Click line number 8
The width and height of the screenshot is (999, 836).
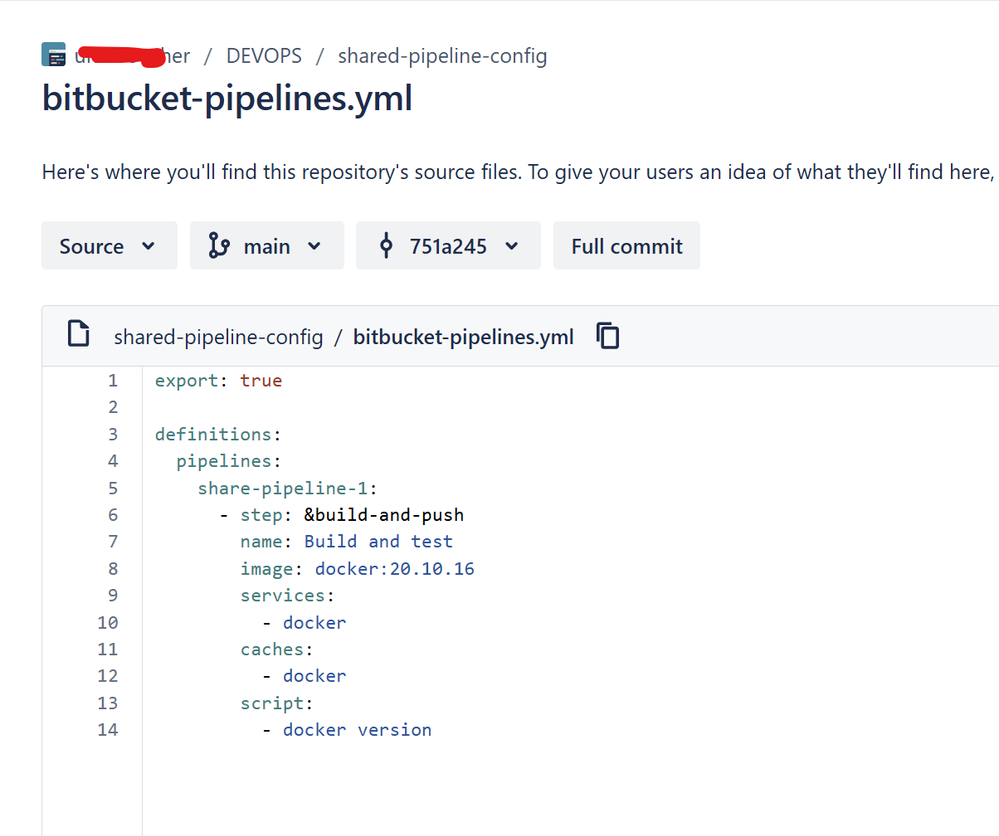coord(113,568)
